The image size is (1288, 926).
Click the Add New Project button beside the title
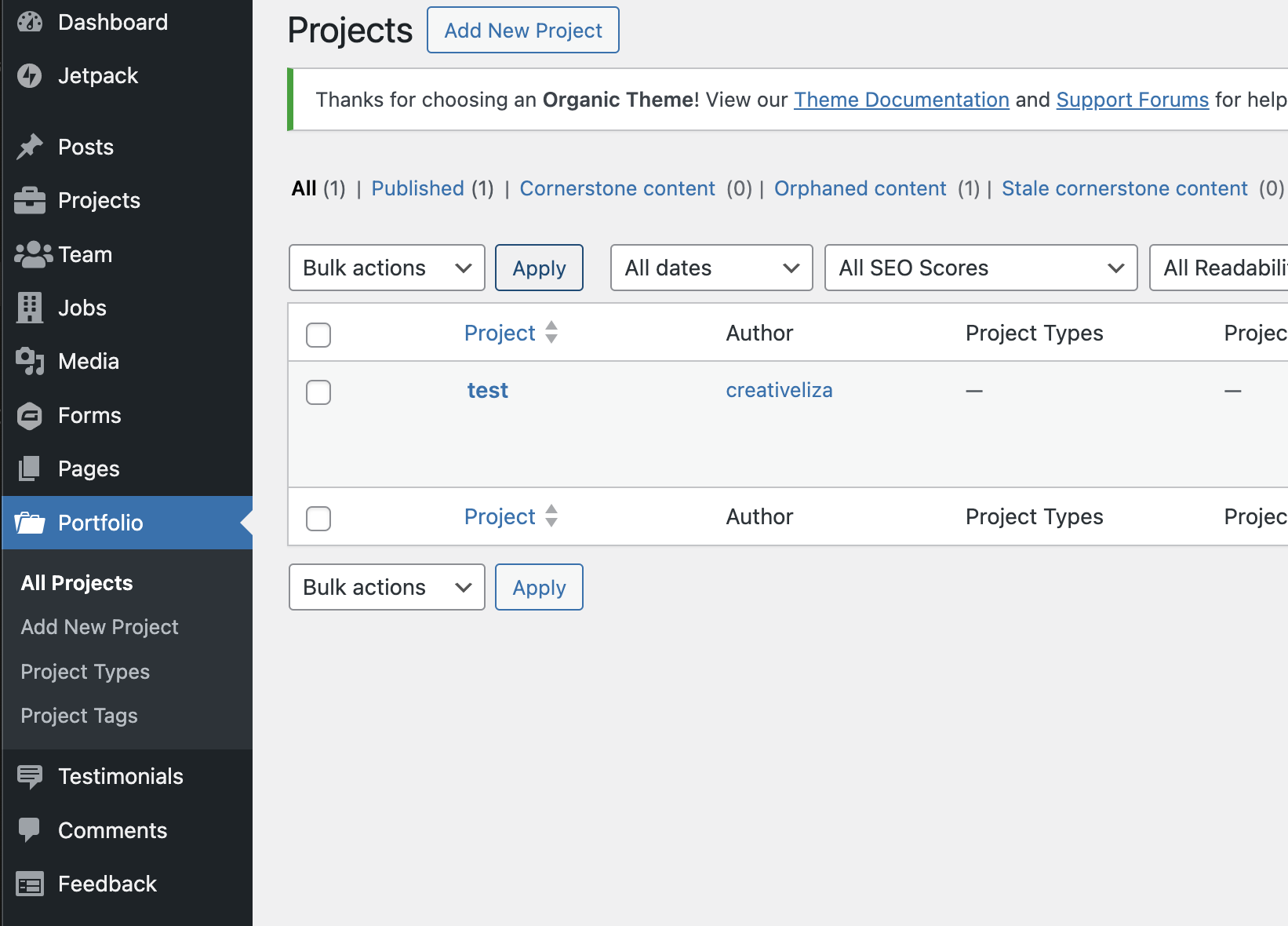pyautogui.click(x=523, y=30)
